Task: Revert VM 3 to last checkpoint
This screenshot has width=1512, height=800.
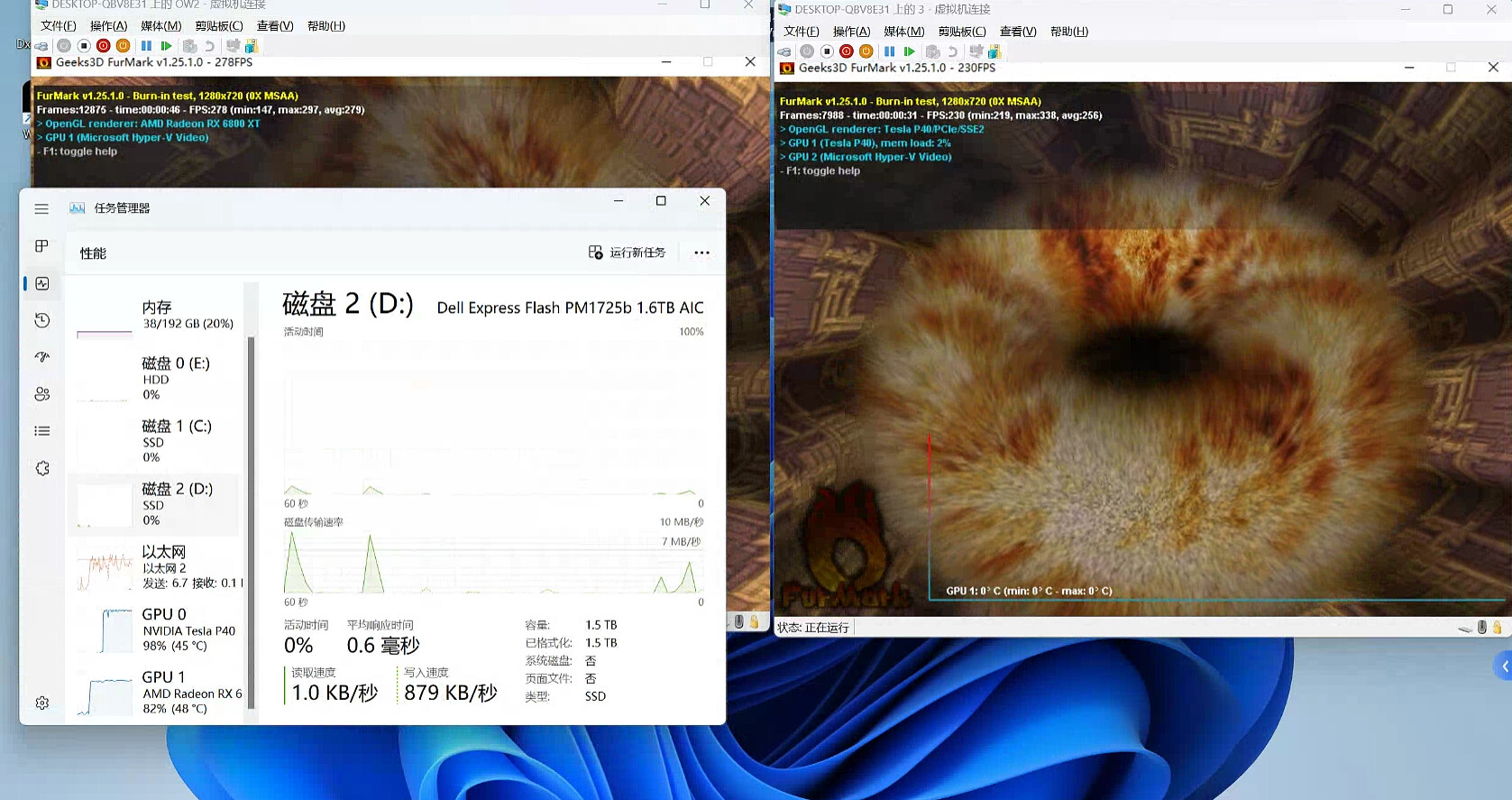Action: coord(952,51)
